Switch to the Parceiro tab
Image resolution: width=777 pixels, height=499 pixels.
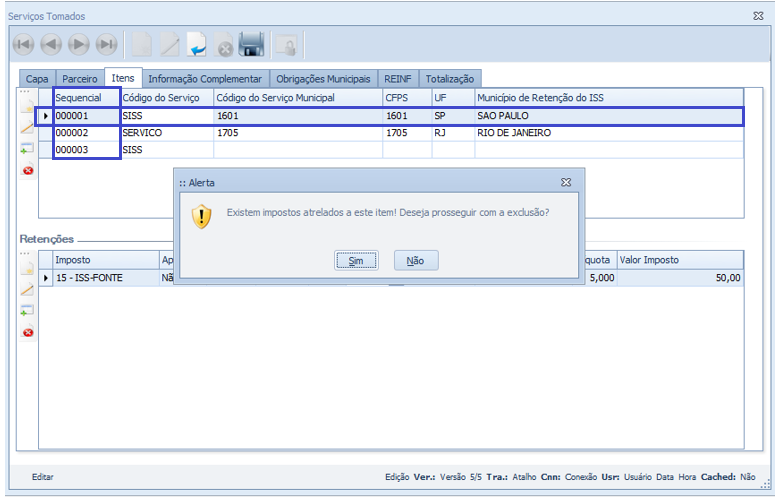80,79
